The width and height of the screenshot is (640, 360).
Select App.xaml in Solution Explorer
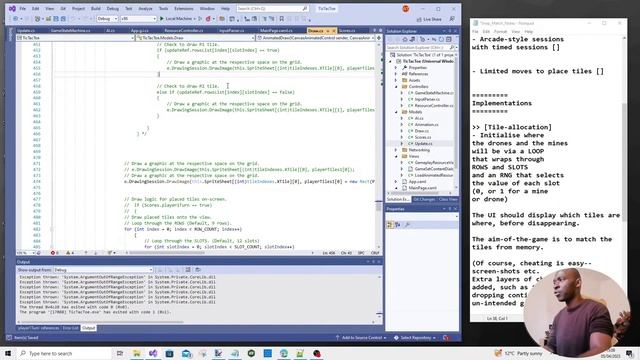417,182
